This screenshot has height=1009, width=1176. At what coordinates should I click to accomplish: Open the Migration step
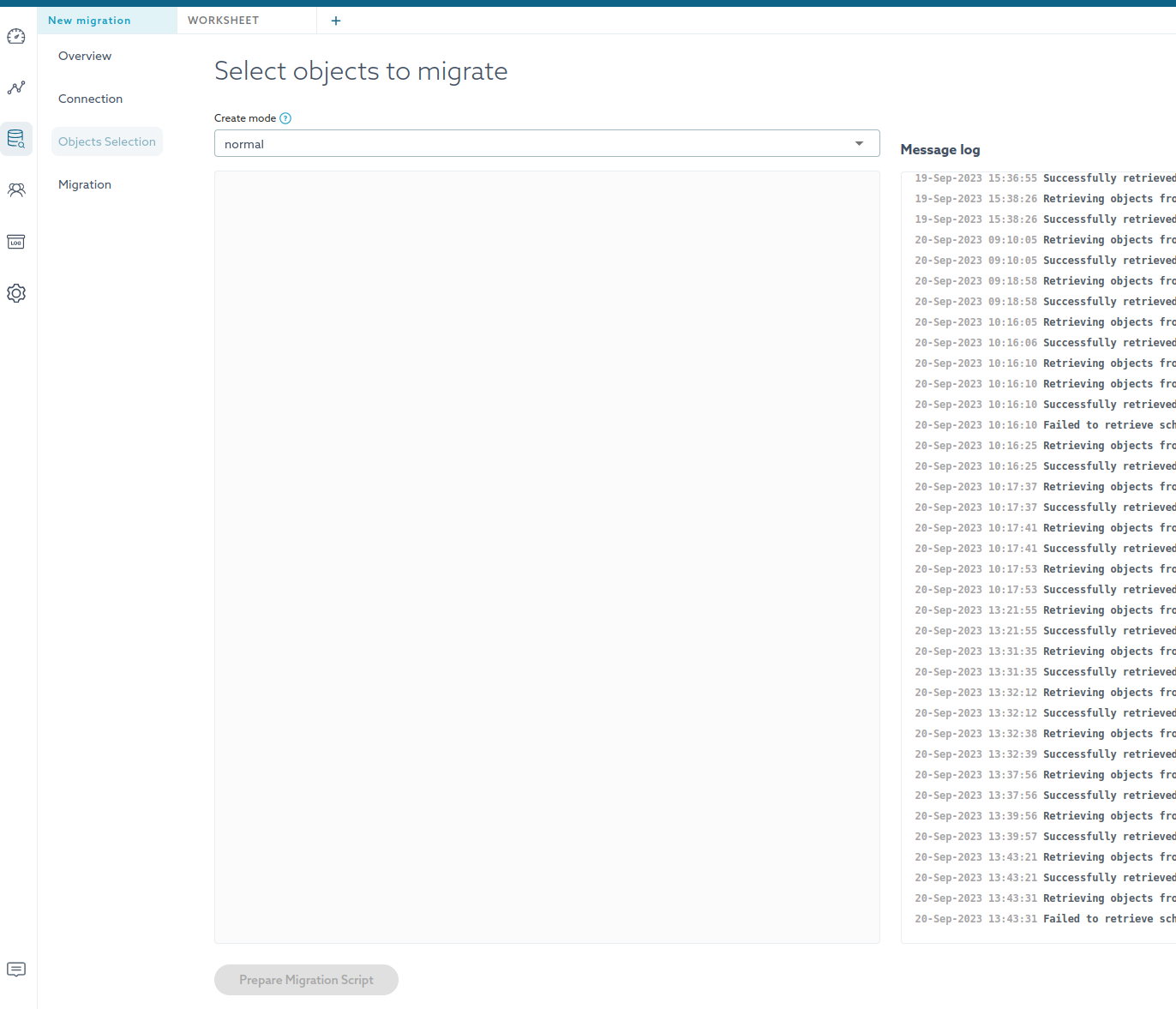[85, 184]
